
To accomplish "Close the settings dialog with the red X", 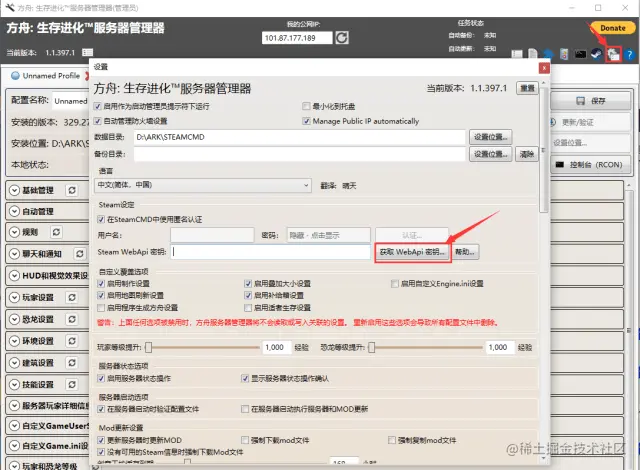I will [544, 68].
